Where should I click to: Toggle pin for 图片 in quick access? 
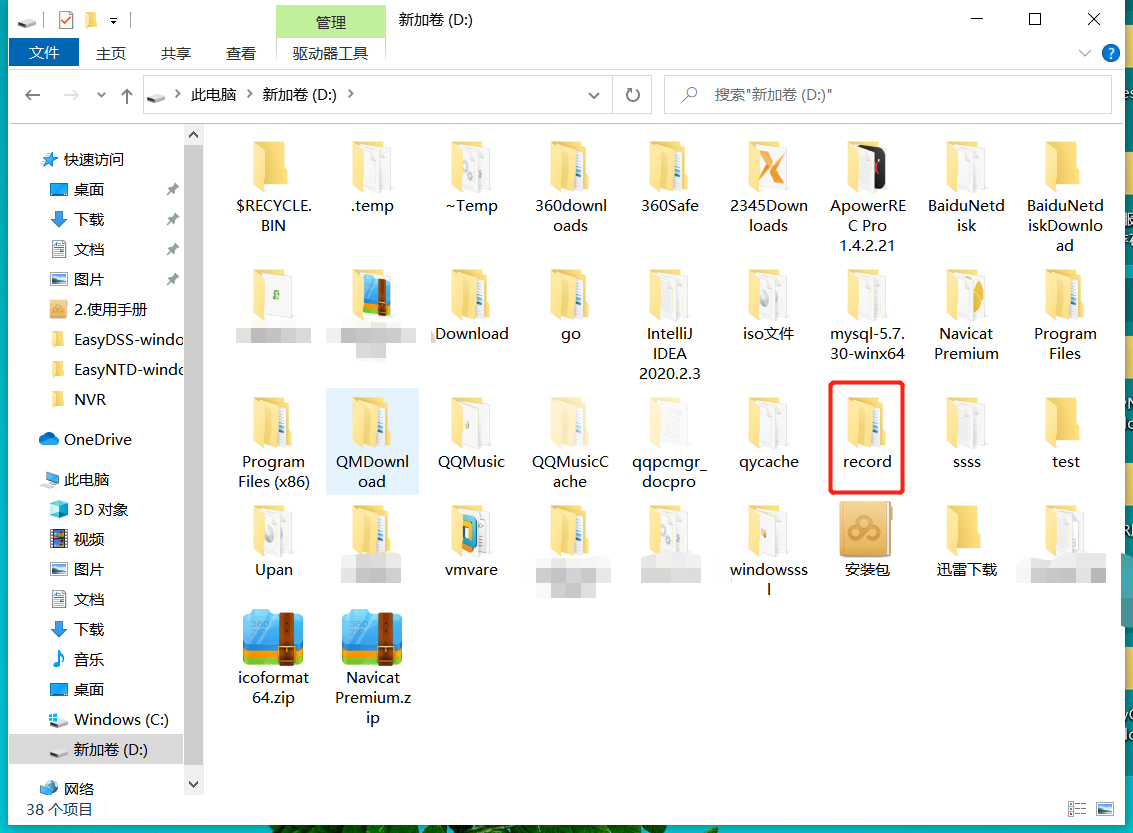[172, 280]
